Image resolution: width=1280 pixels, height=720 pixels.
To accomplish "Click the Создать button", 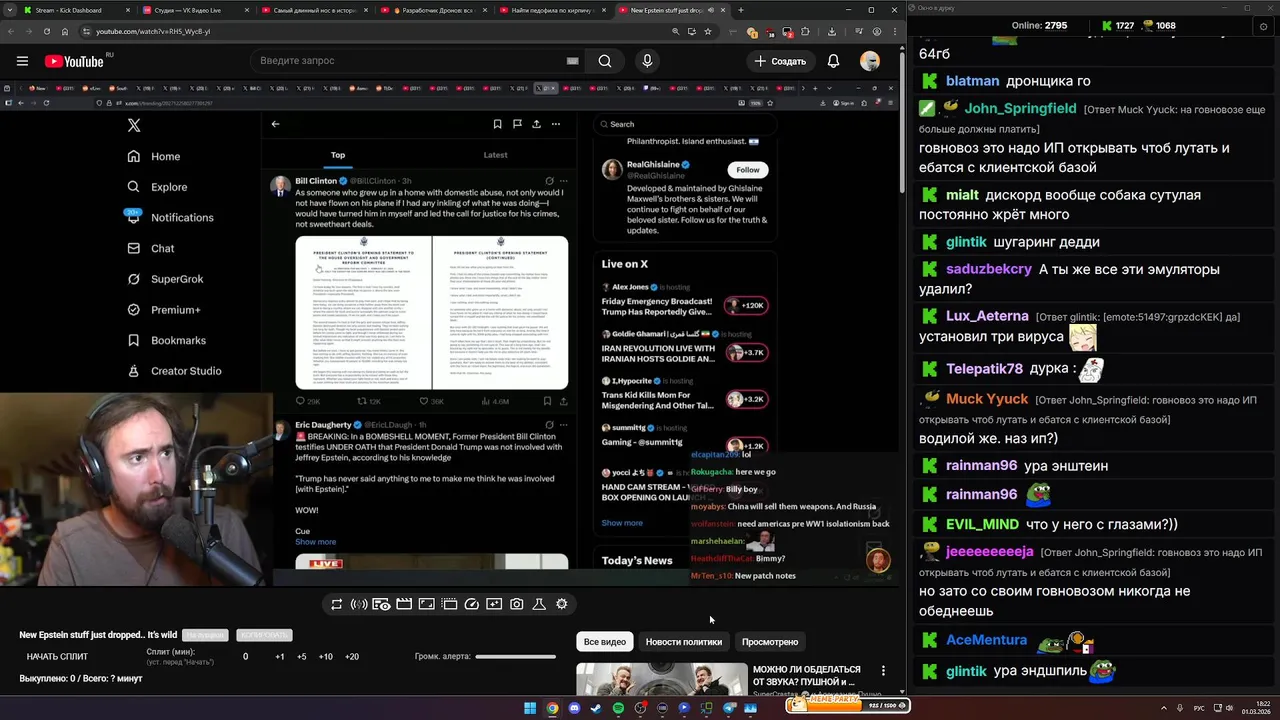I will (780, 61).
